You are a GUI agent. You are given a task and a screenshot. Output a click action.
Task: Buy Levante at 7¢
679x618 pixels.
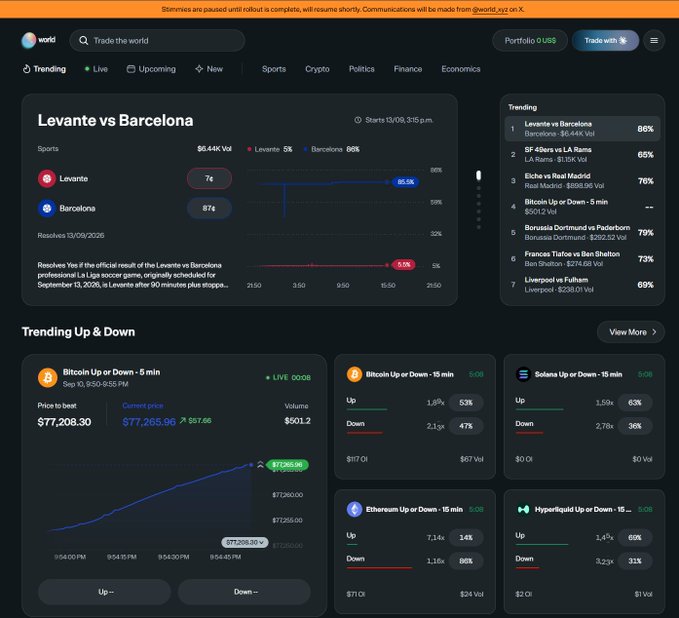pos(209,178)
